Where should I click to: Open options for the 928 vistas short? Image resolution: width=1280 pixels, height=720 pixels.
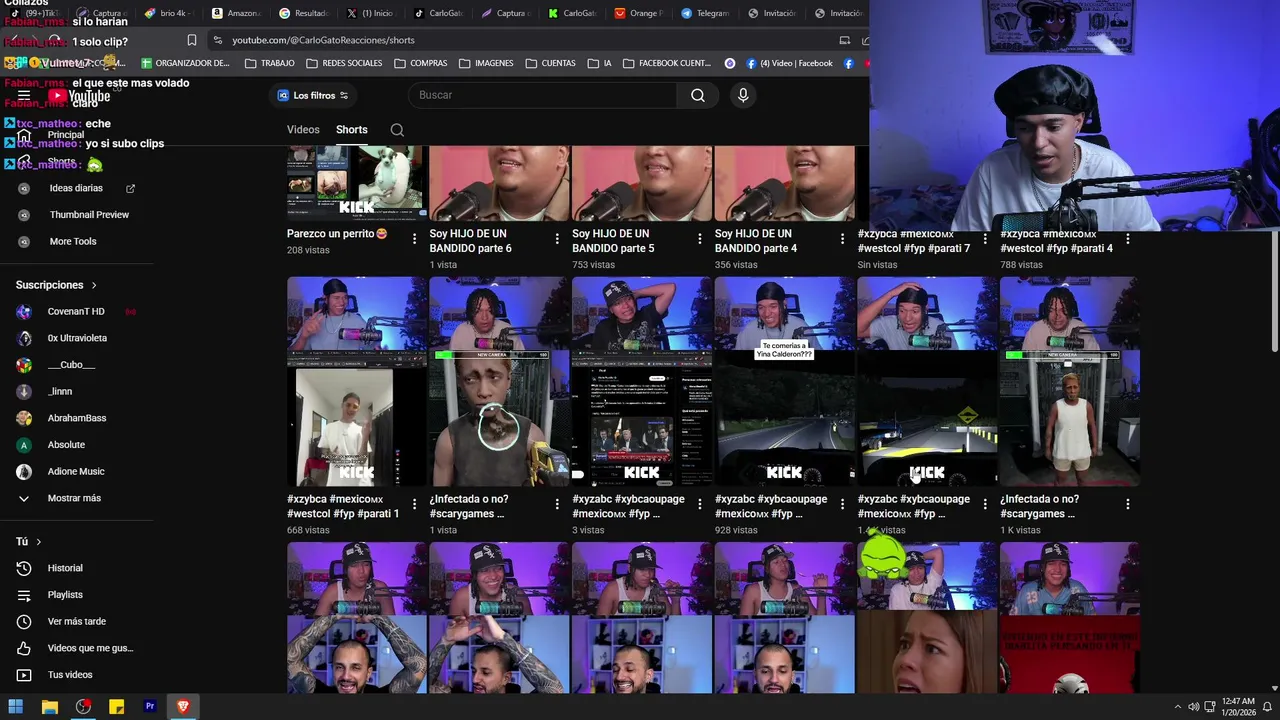pos(842,504)
